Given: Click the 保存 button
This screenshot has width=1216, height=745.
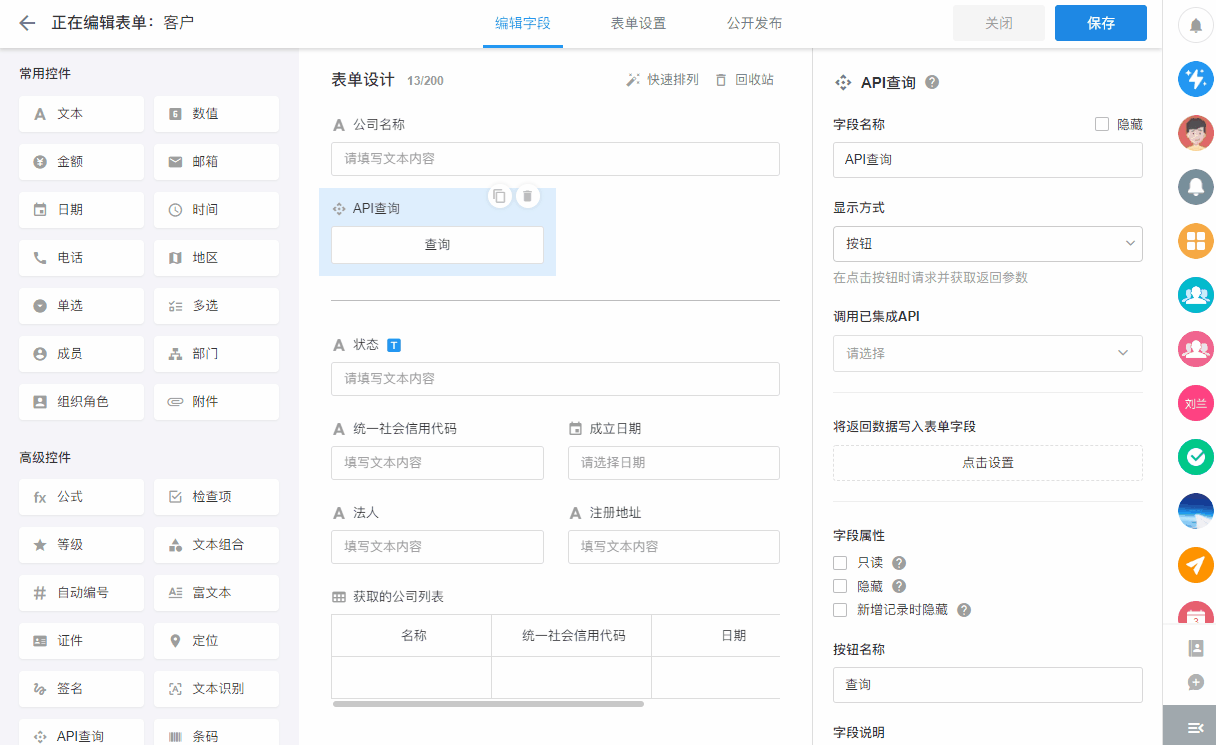Looking at the screenshot, I should click(1100, 23).
